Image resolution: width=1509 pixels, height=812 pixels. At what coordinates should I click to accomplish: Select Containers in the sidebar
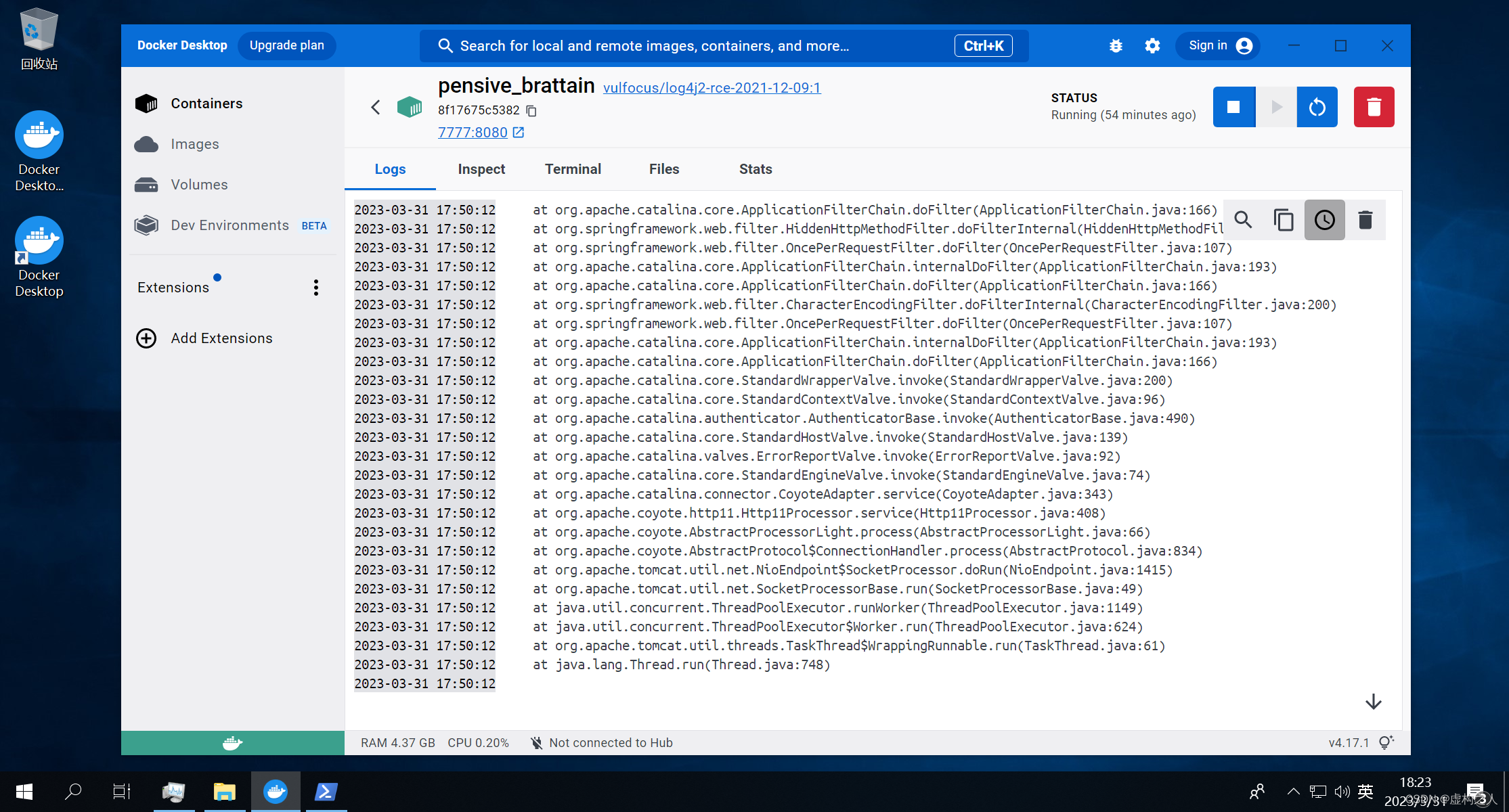coord(233,104)
